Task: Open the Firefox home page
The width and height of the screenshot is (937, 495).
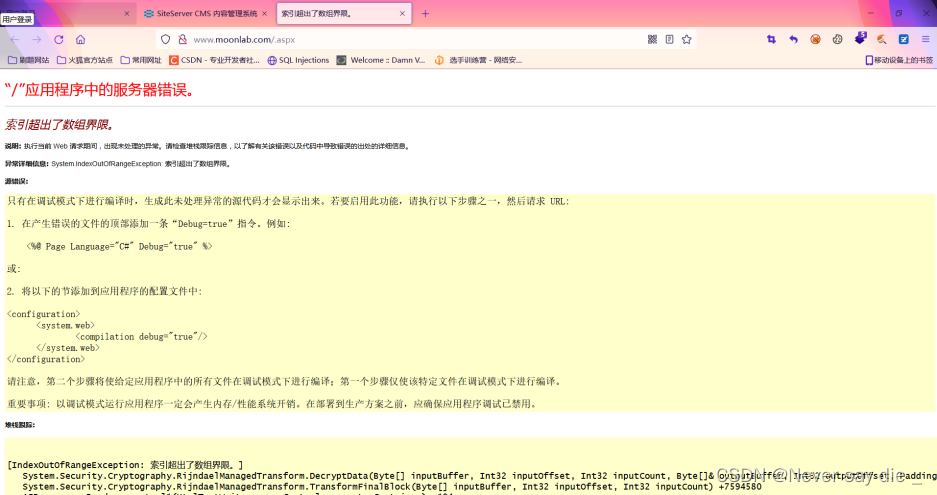Action: (81, 39)
